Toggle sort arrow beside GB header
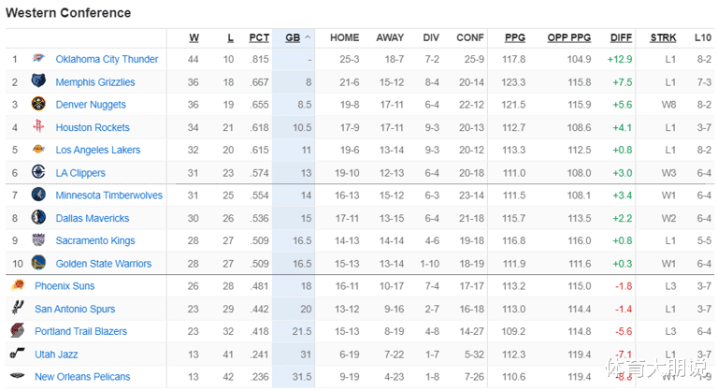This screenshot has width=718, height=391. point(308,38)
